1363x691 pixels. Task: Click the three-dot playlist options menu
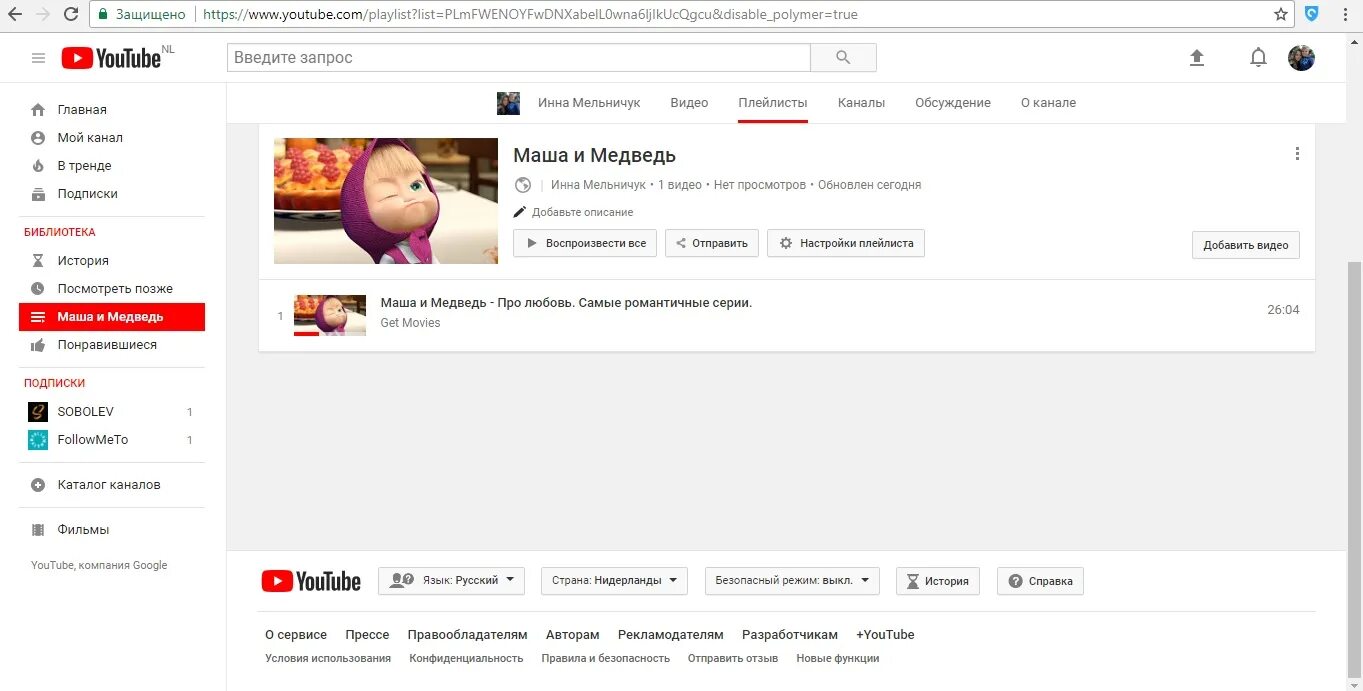click(x=1297, y=154)
